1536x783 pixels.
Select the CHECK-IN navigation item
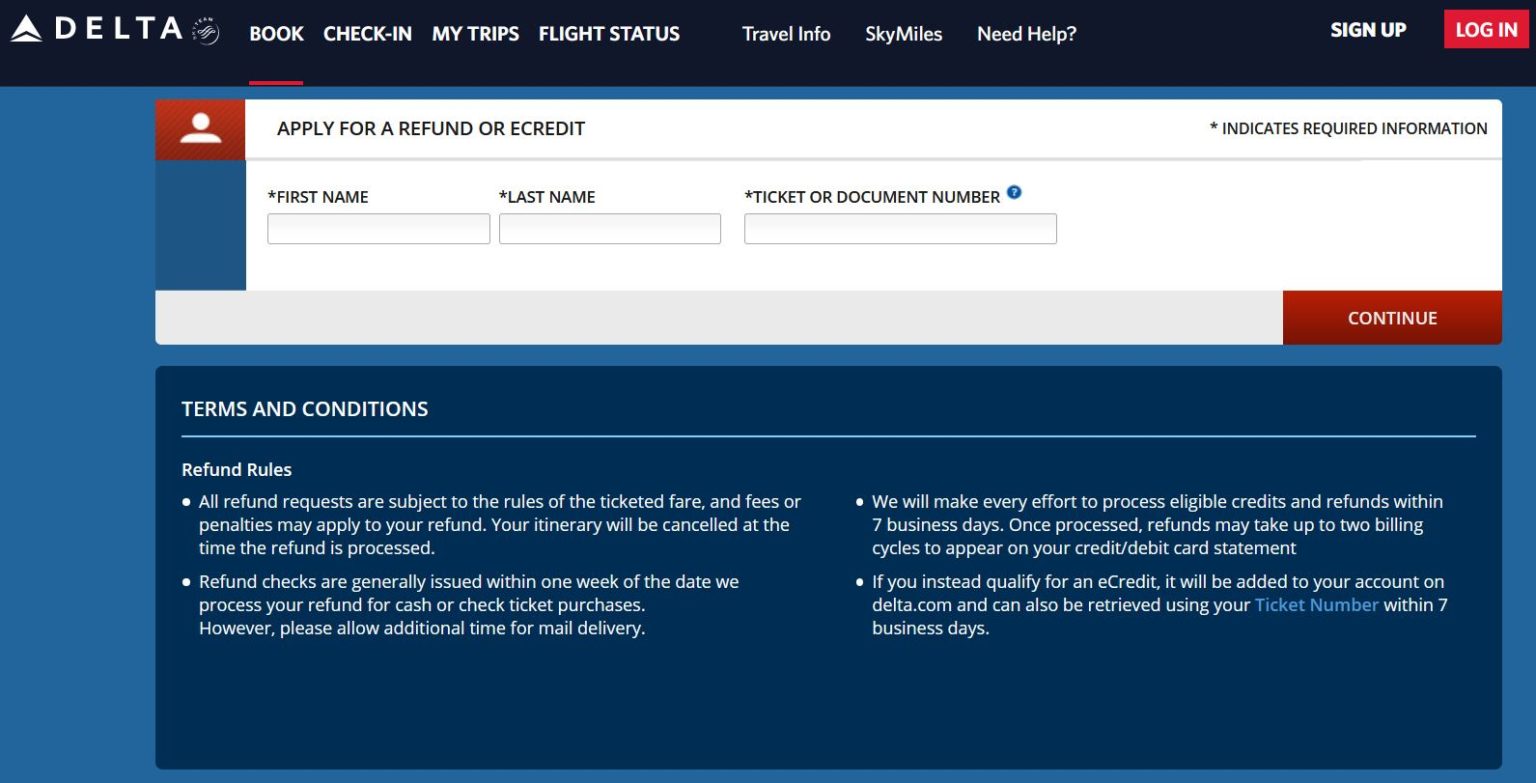[367, 33]
